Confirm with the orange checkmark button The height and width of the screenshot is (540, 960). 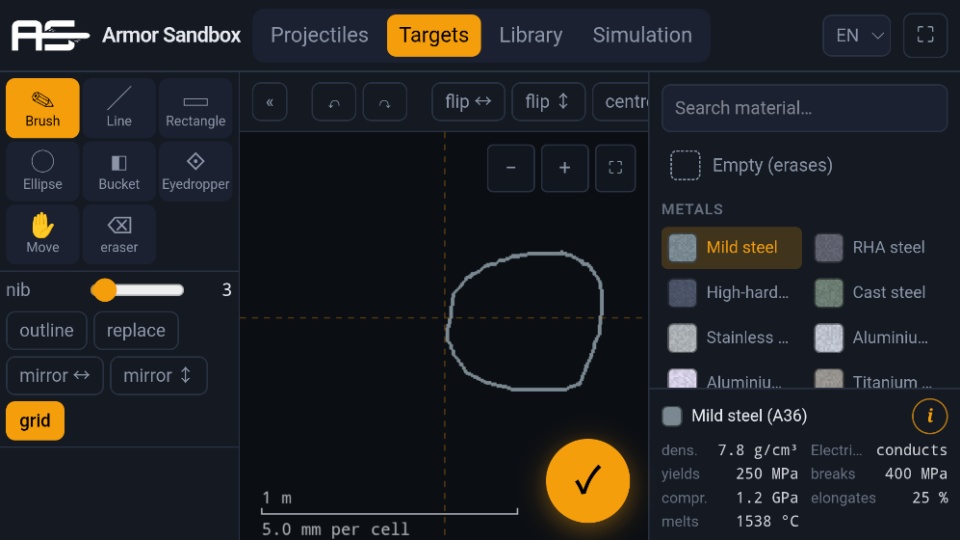588,481
